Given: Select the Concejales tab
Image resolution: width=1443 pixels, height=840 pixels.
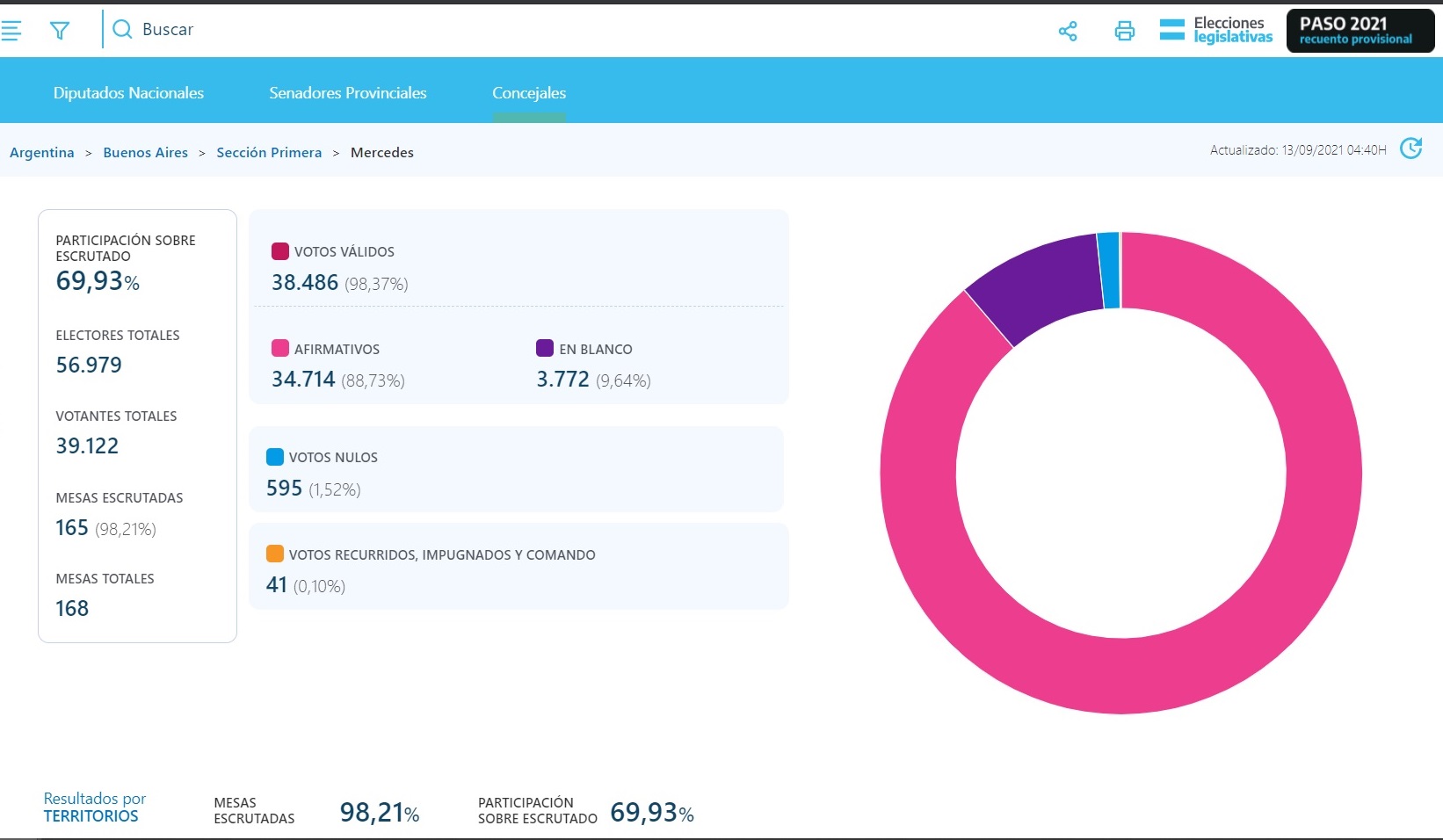Looking at the screenshot, I should 529,93.
